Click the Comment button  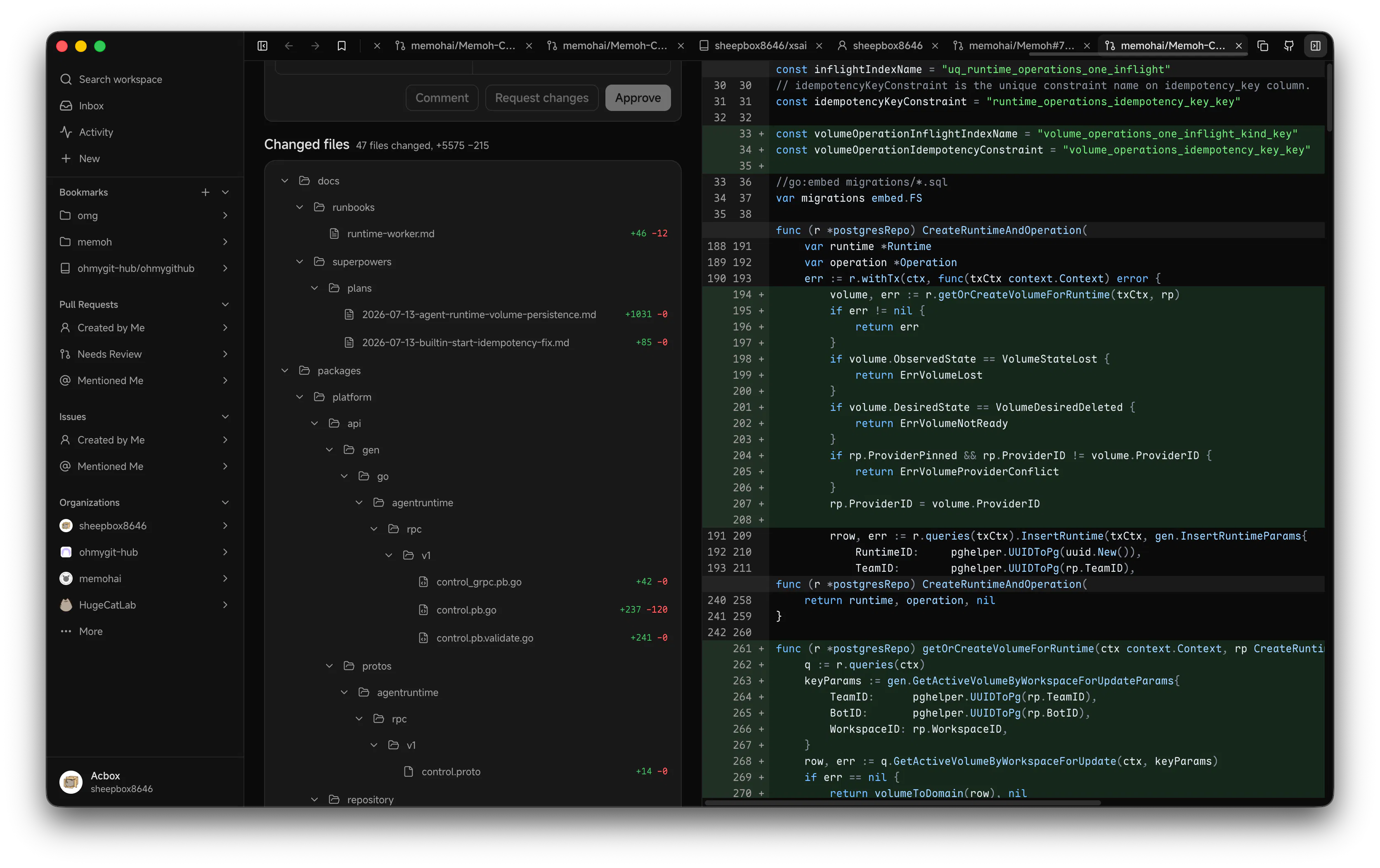pos(442,98)
